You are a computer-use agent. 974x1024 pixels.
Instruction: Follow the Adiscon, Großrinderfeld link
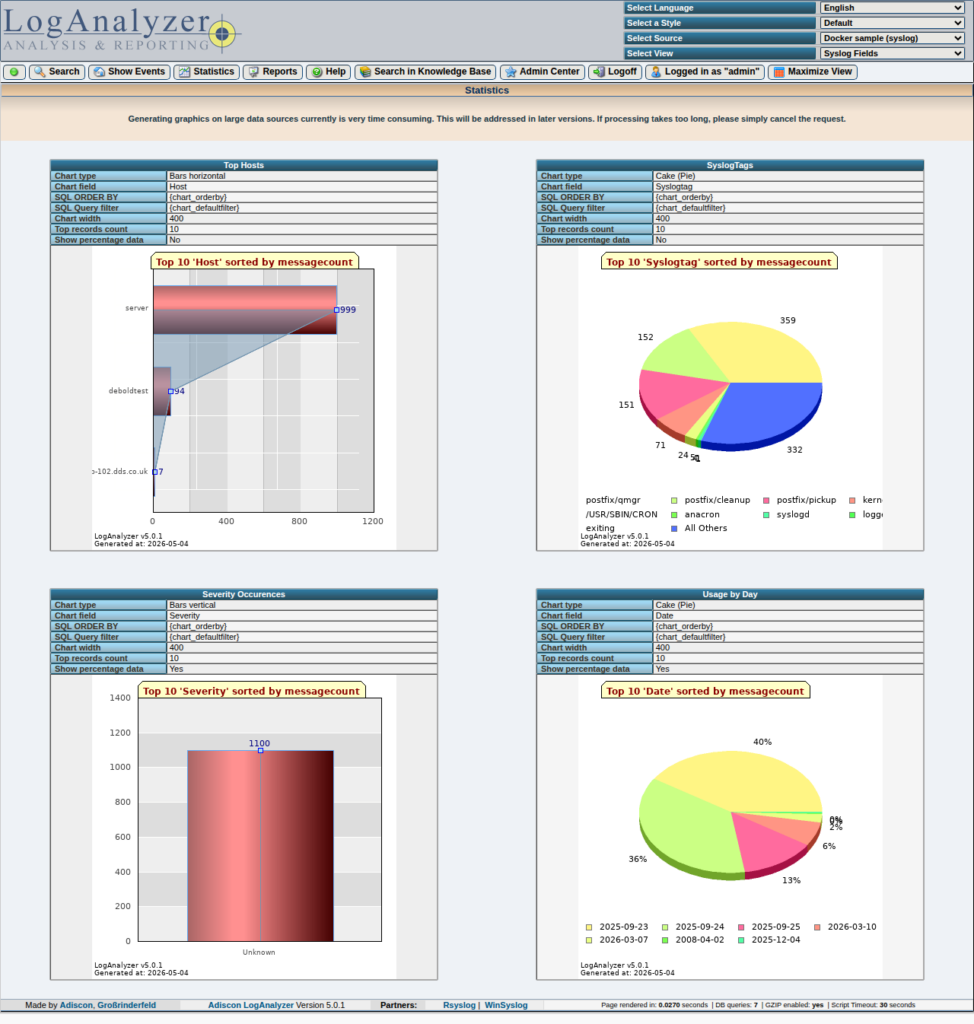point(108,1005)
